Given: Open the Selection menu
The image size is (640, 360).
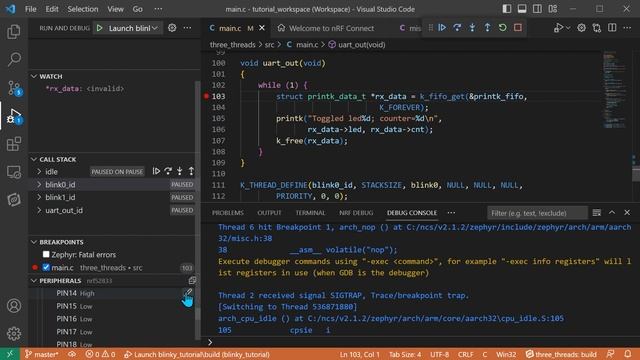Looking at the screenshot, I should 83,9.
